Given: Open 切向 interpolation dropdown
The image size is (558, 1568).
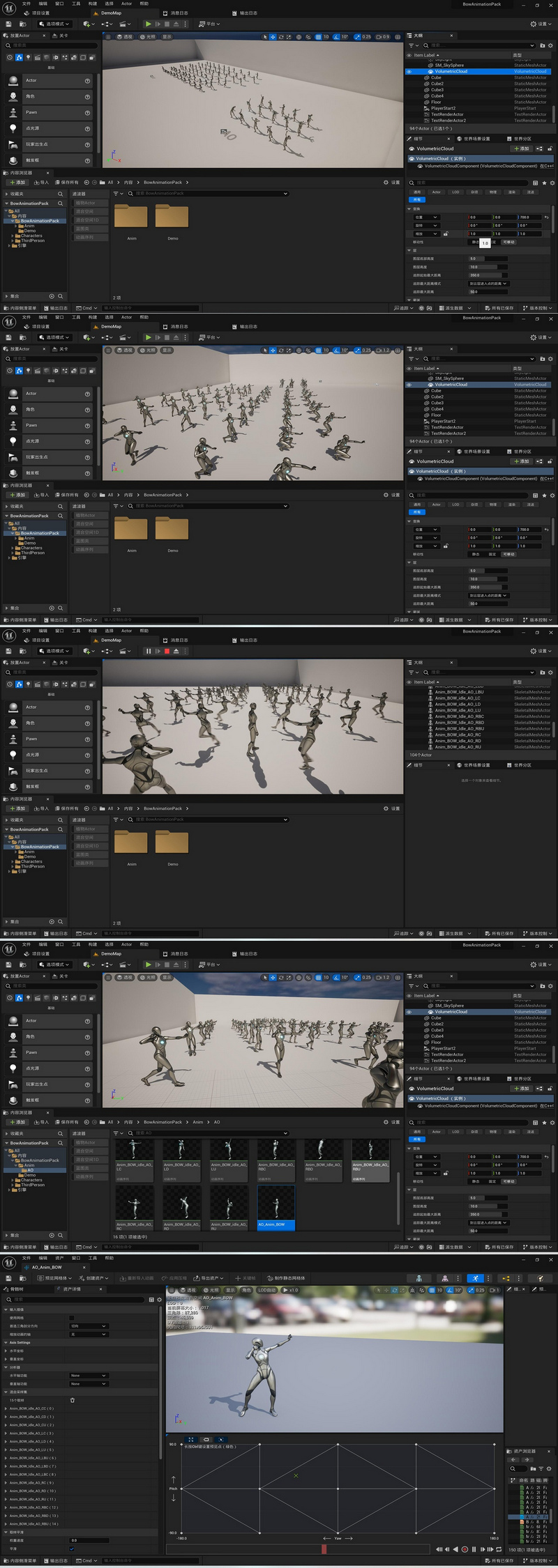Looking at the screenshot, I should click(89, 1326).
